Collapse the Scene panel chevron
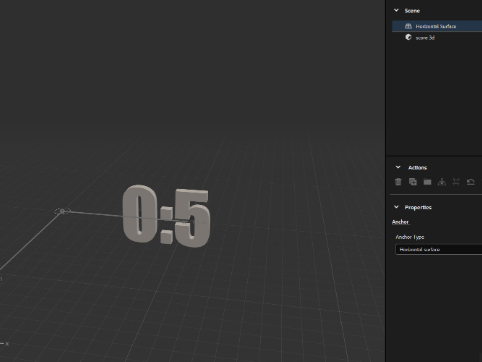 396,10
